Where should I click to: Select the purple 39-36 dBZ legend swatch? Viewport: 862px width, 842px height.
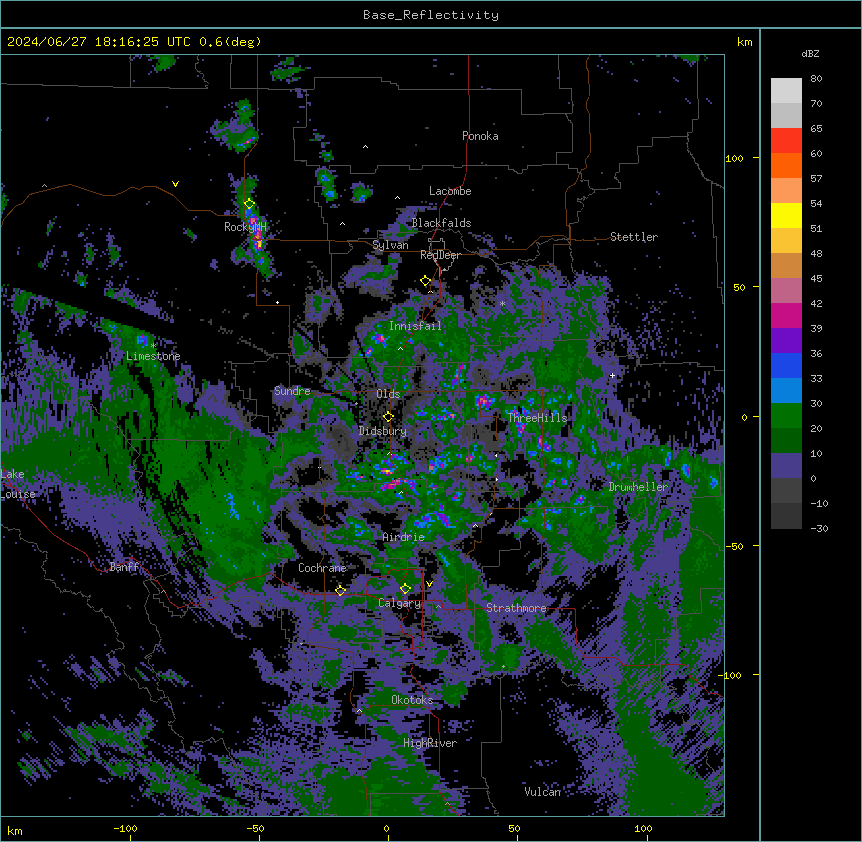pos(786,341)
